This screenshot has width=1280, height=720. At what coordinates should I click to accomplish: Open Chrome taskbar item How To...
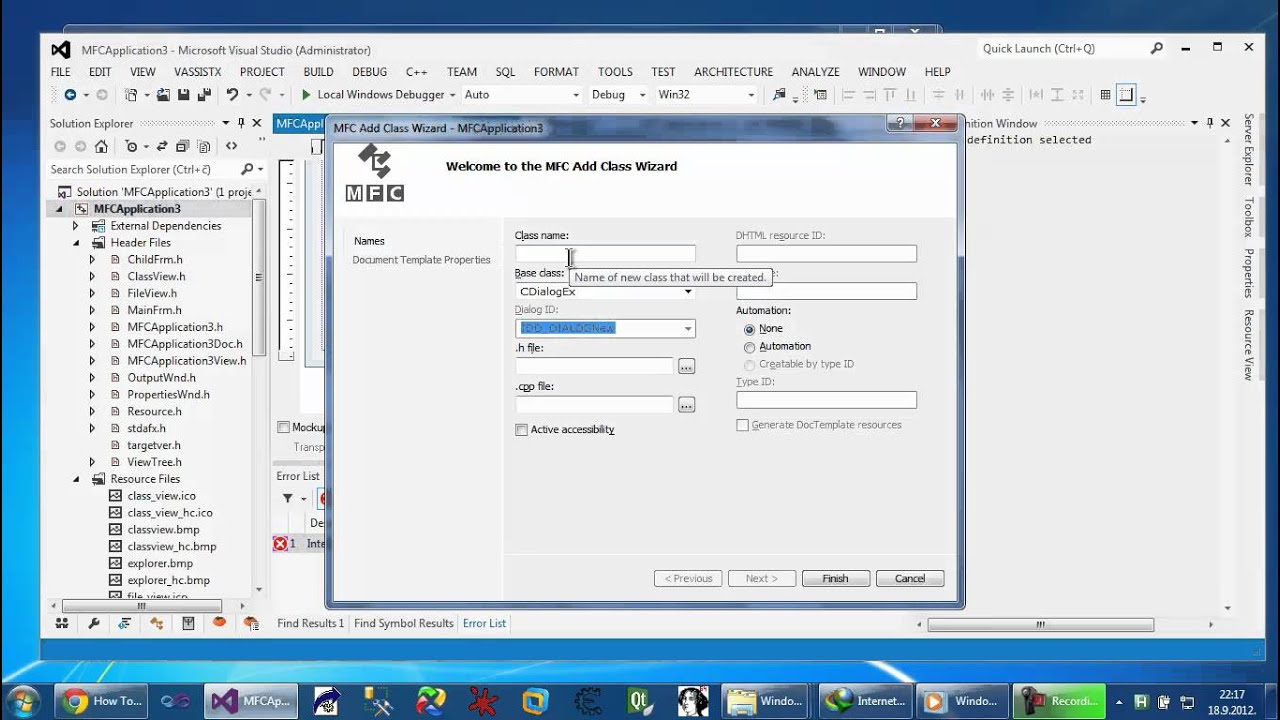pyautogui.click(x=104, y=700)
